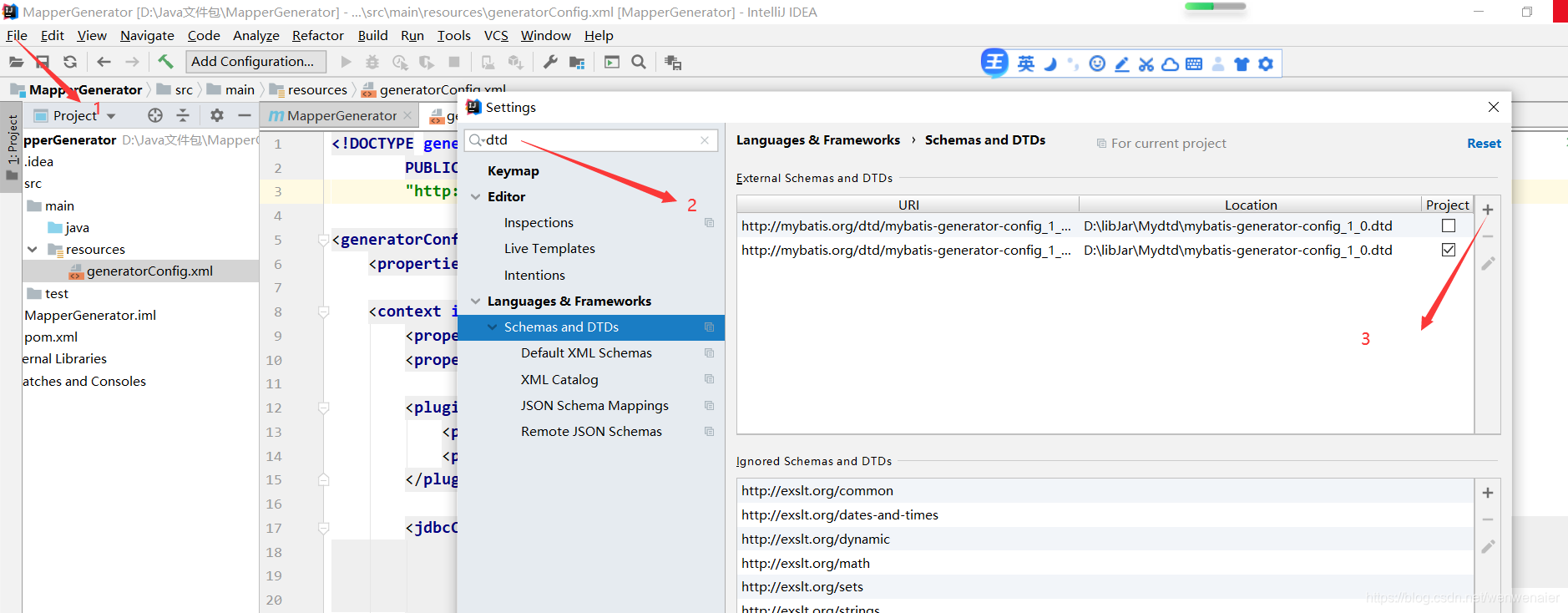Edit external schema with pencil icon
Screen dimensions: 1568x613
tap(1488, 264)
